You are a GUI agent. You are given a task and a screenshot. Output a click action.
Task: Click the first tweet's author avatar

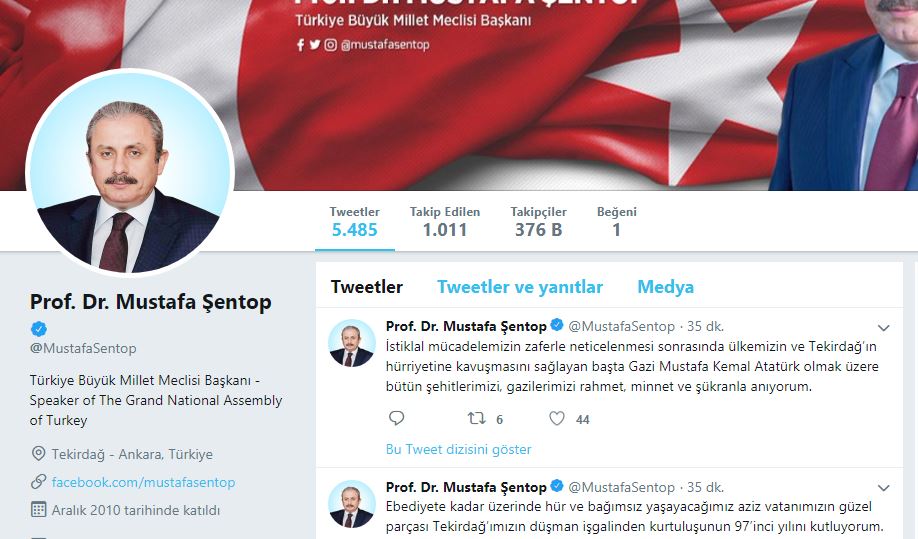[351, 343]
